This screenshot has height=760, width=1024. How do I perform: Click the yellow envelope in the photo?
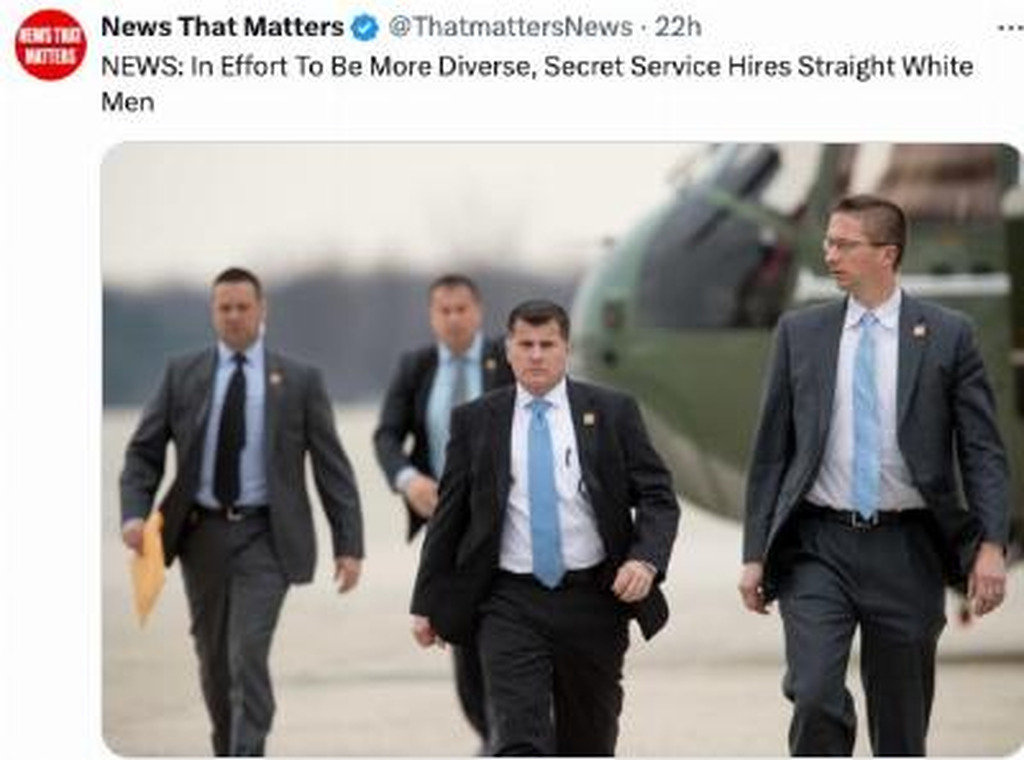[148, 567]
